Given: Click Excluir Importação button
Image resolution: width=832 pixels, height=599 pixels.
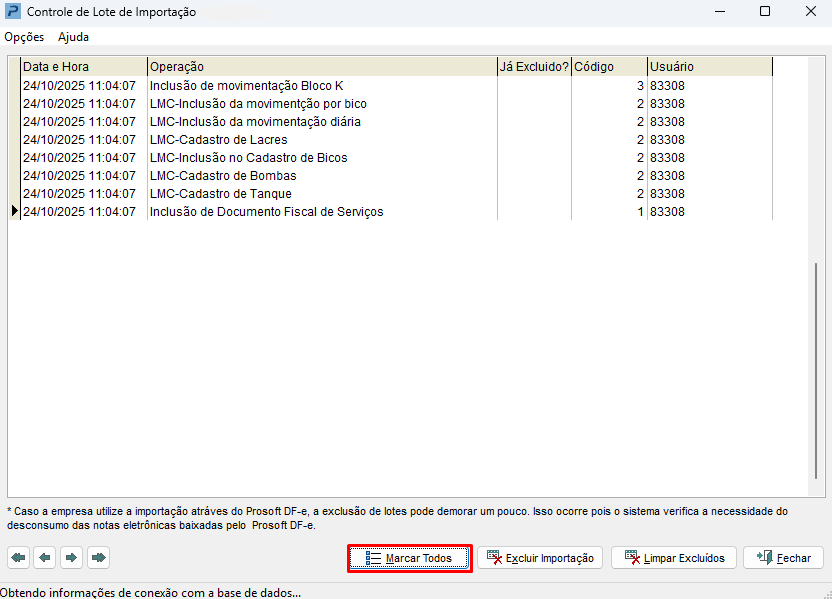Looking at the screenshot, I should click(540, 558).
